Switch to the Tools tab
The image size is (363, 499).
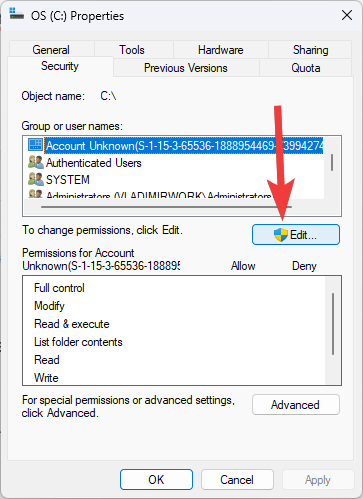(132, 50)
